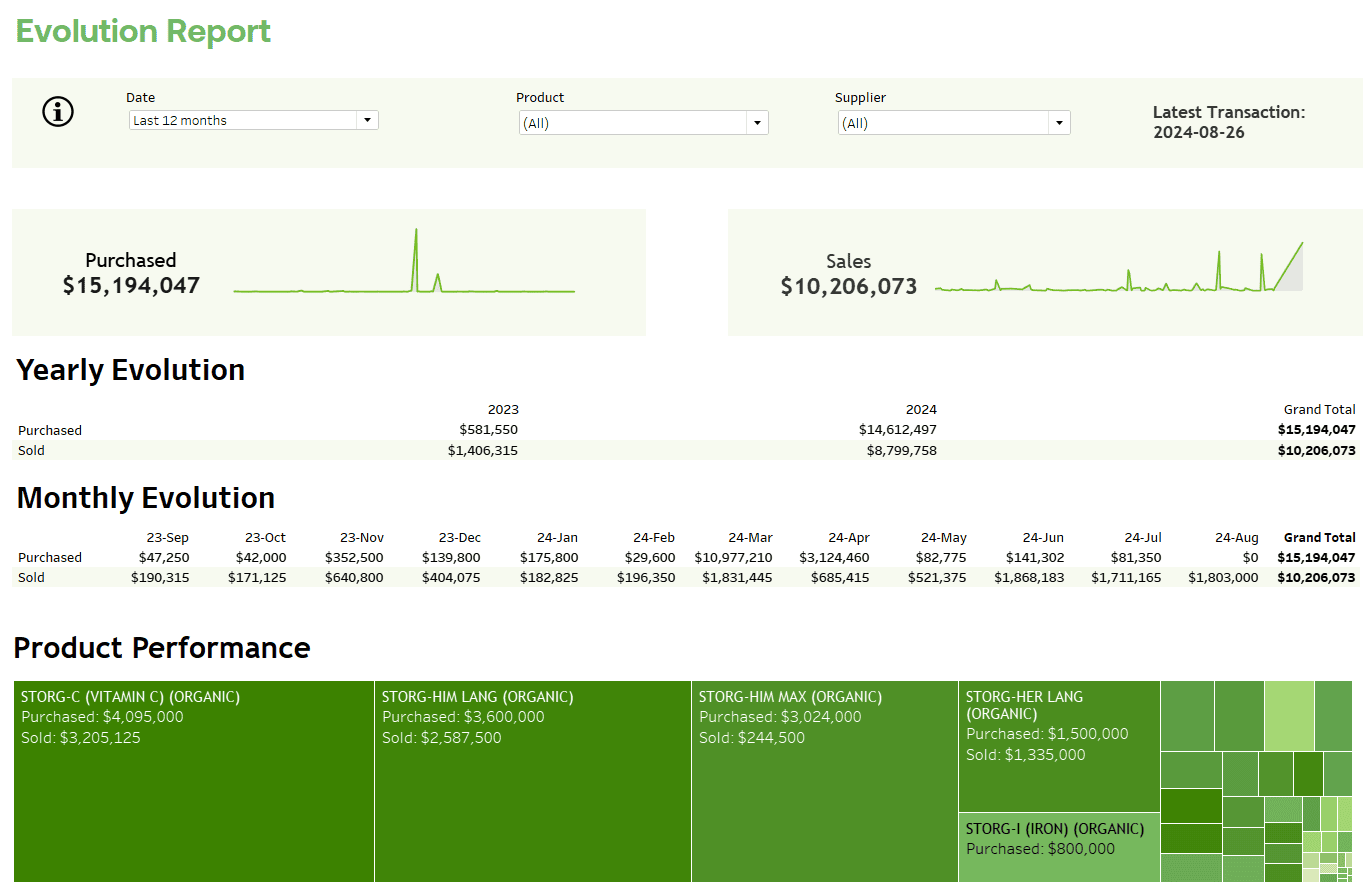Open the Date dropdown showing Last 12 months

click(x=254, y=120)
